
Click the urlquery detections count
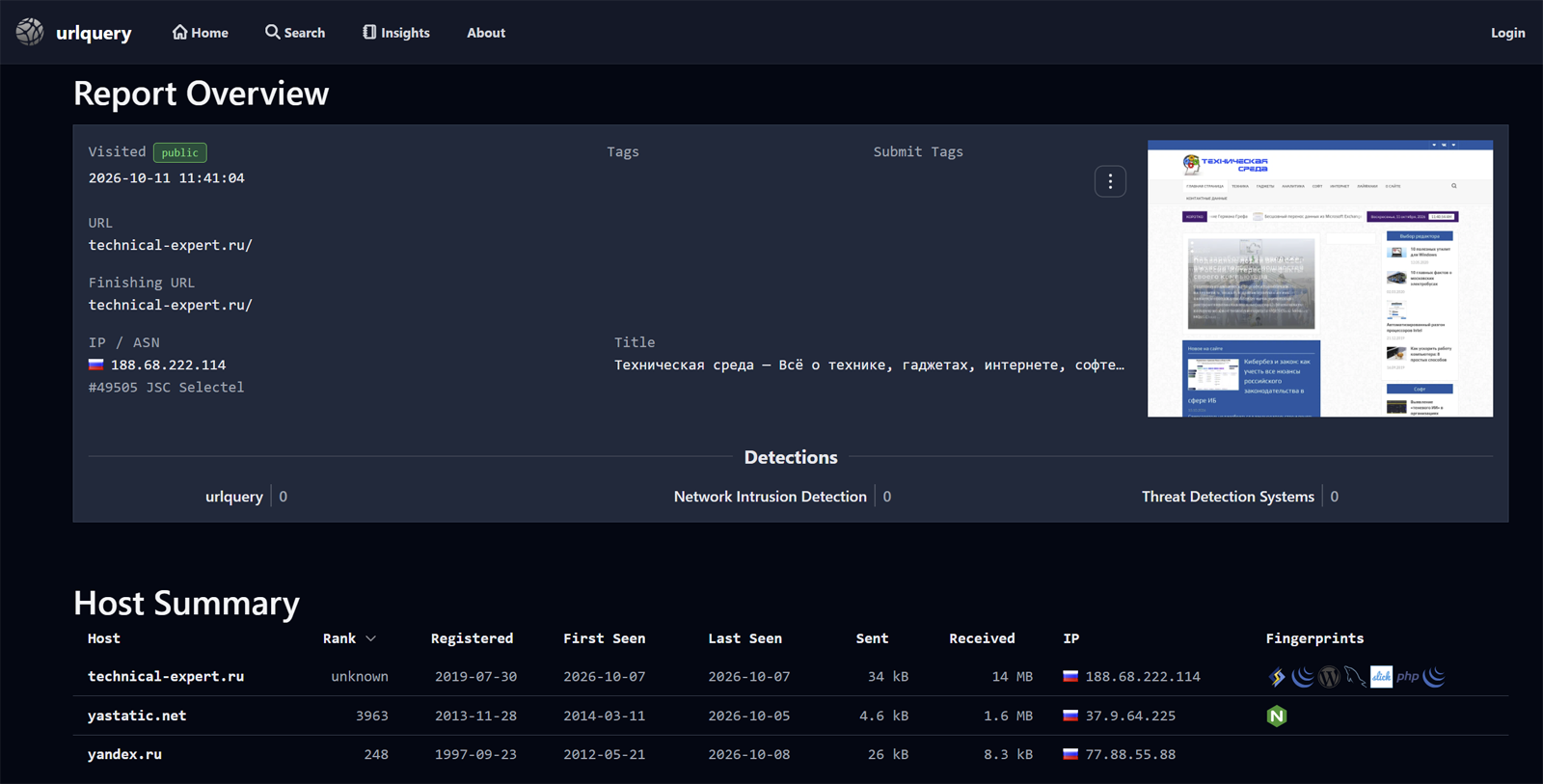[283, 497]
